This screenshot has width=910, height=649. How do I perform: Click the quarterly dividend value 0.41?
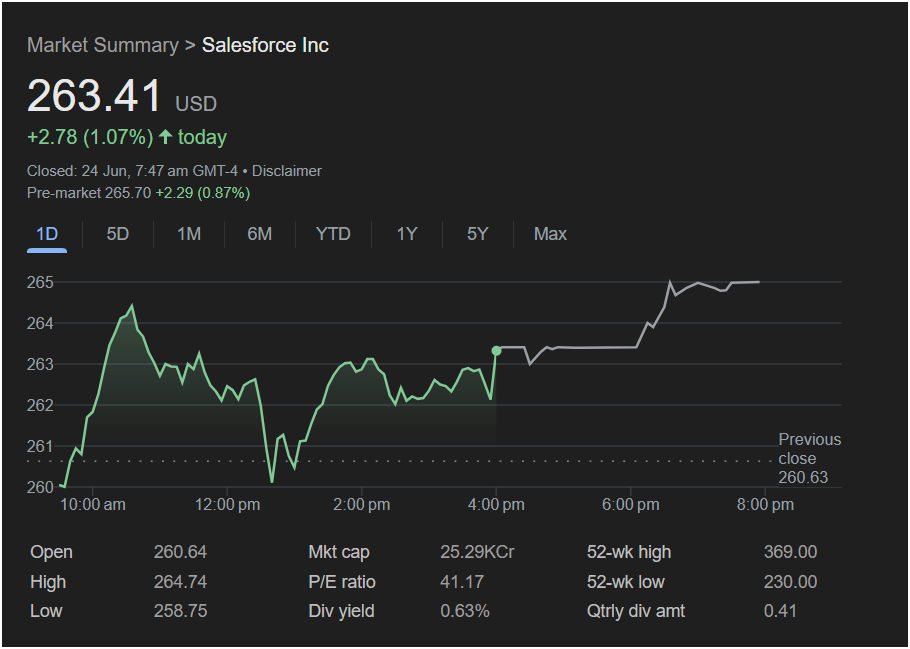pos(780,611)
